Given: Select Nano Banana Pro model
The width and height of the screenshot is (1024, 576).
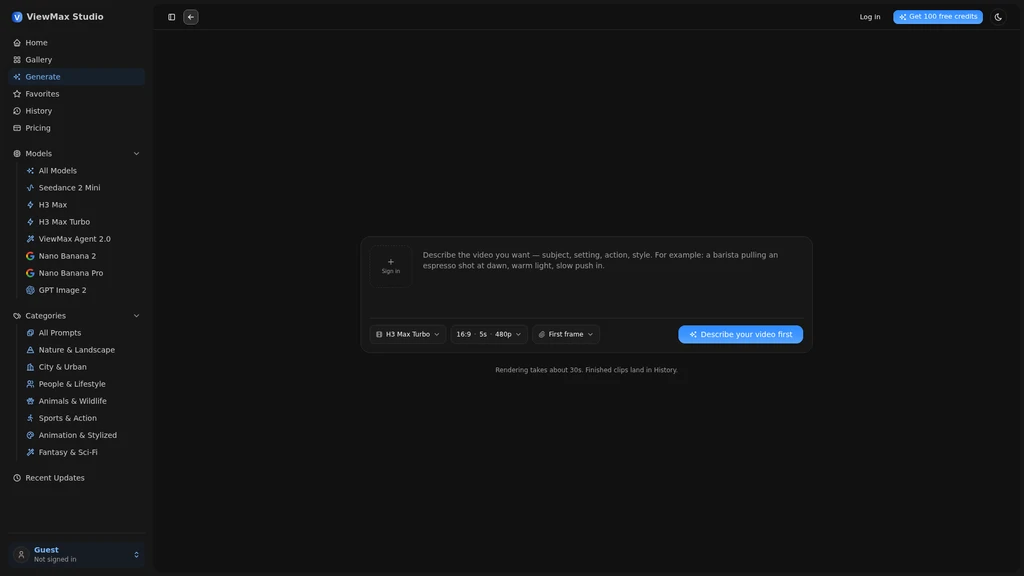Looking at the screenshot, I should pos(83,273).
